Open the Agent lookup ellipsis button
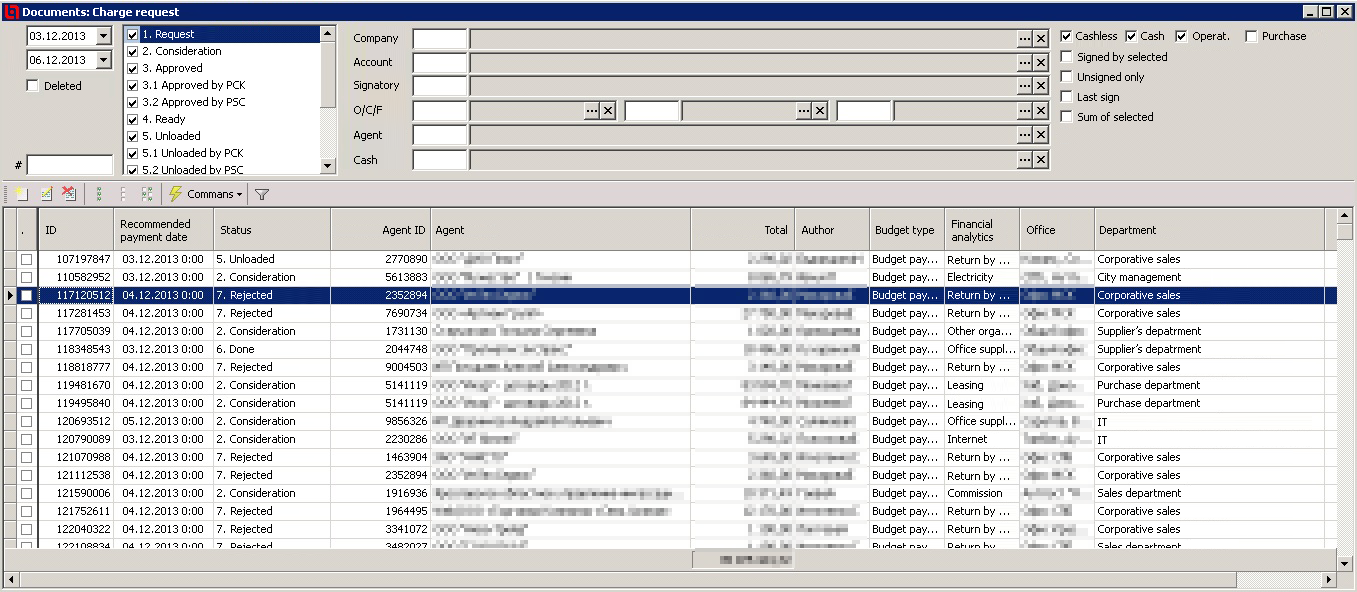This screenshot has height=592, width=1357. coord(1025,135)
